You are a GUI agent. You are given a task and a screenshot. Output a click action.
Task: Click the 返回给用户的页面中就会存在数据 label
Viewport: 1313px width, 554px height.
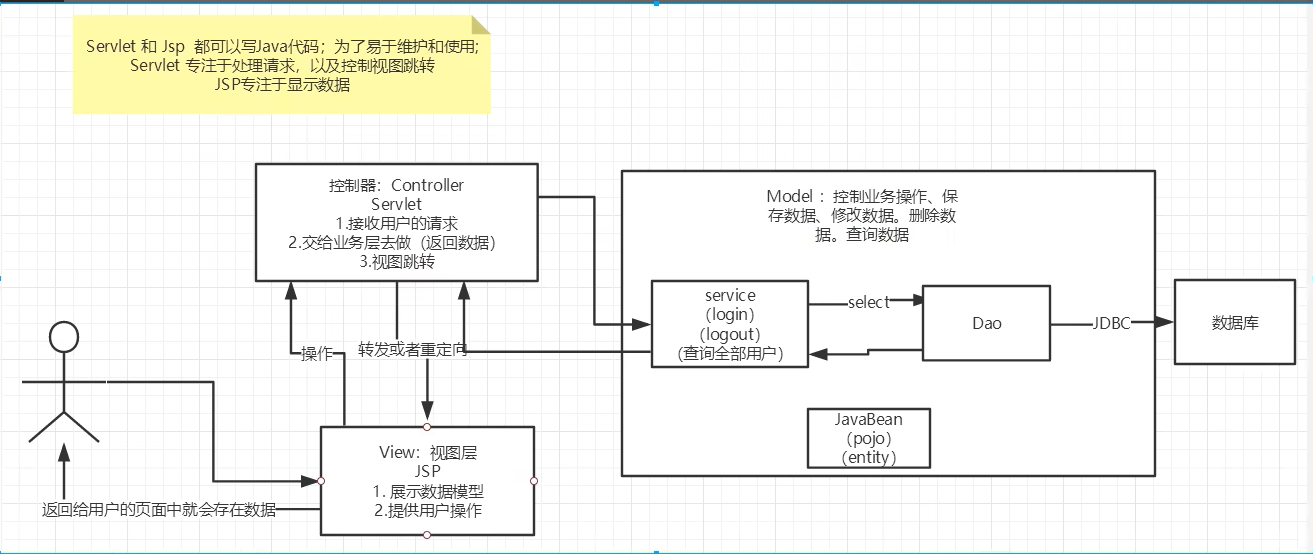tap(159, 509)
